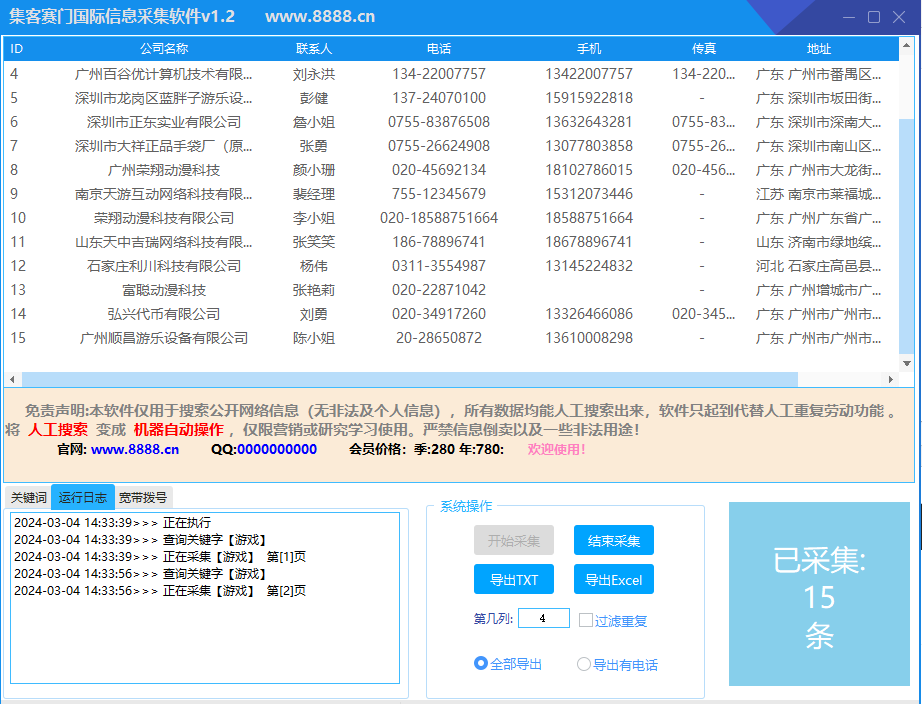Enable the 过滤重复 checkbox
Screen dimensions: 922x704
[586, 620]
